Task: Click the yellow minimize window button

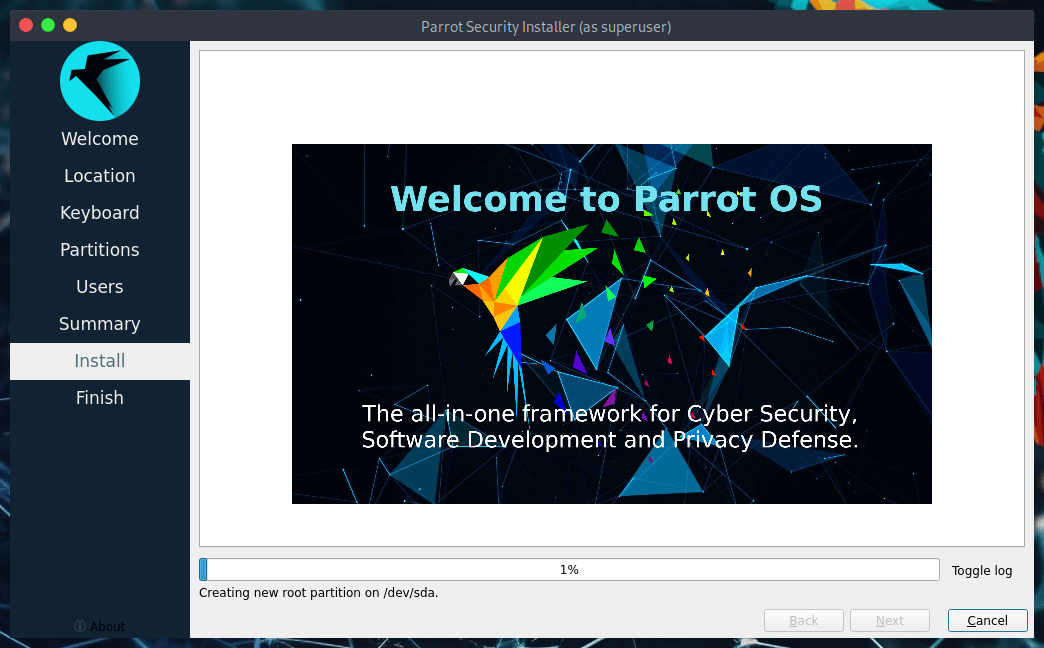Action: 69,25
